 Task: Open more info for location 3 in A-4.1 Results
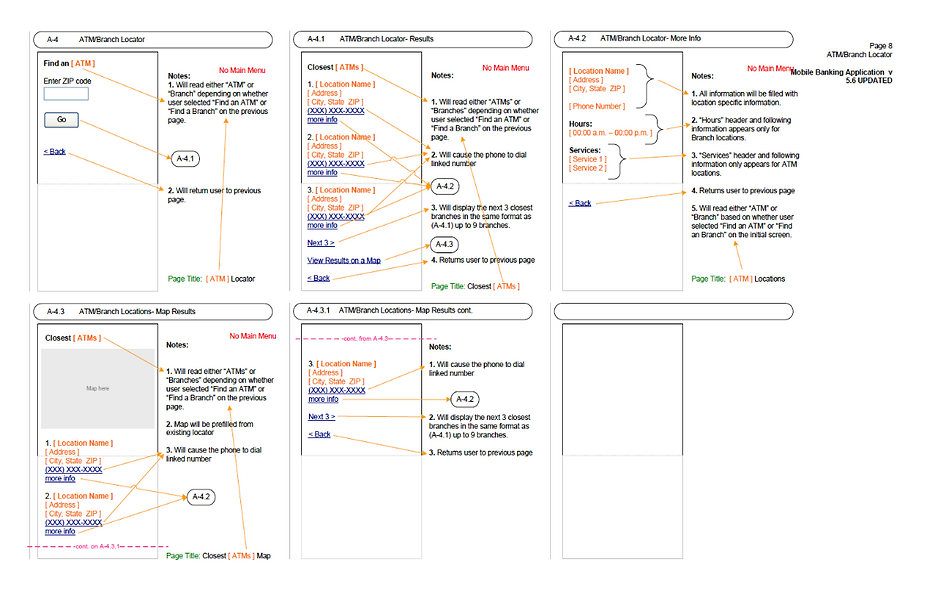click(322, 225)
